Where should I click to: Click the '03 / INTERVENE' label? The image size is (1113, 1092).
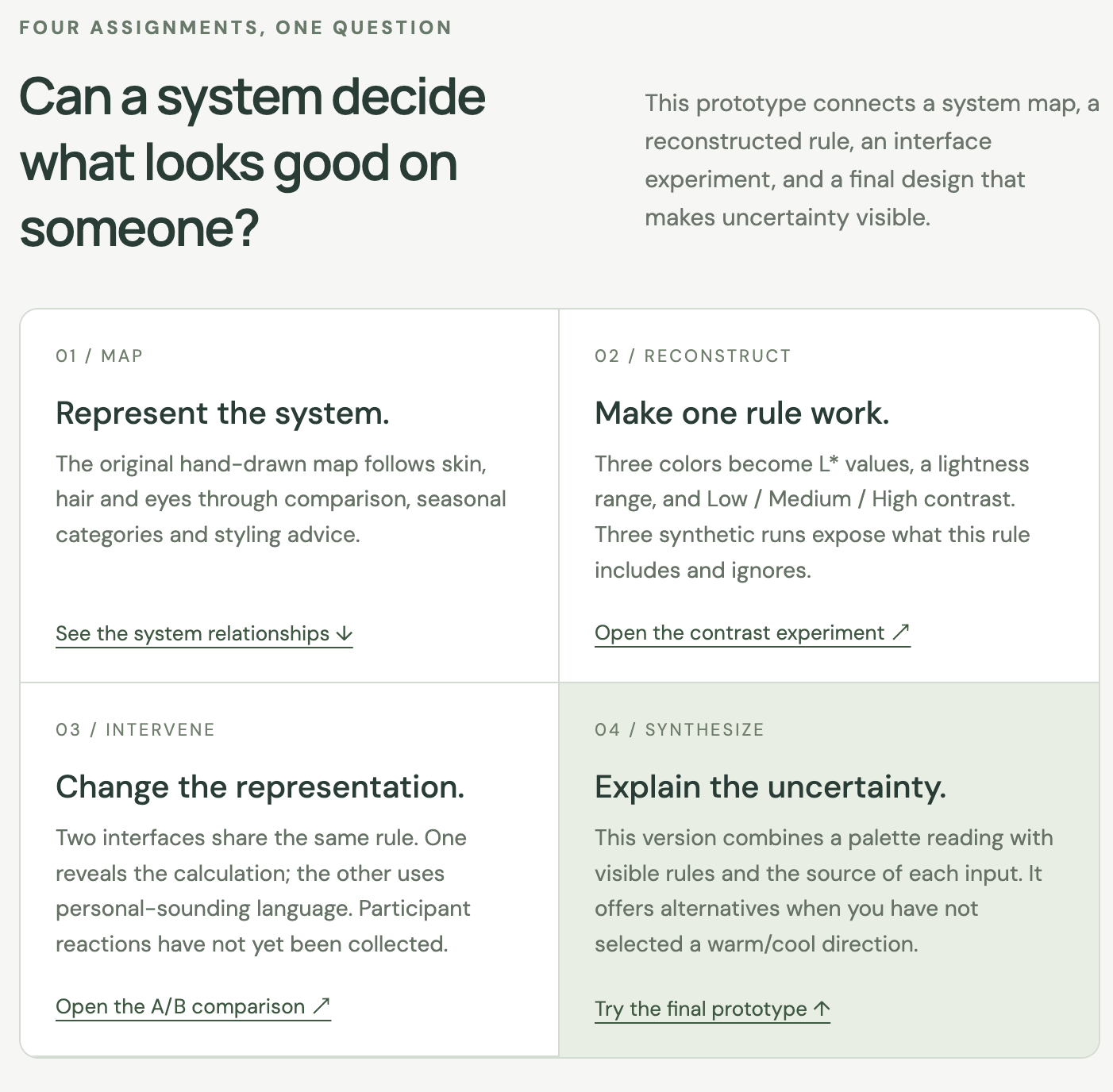coord(135,730)
